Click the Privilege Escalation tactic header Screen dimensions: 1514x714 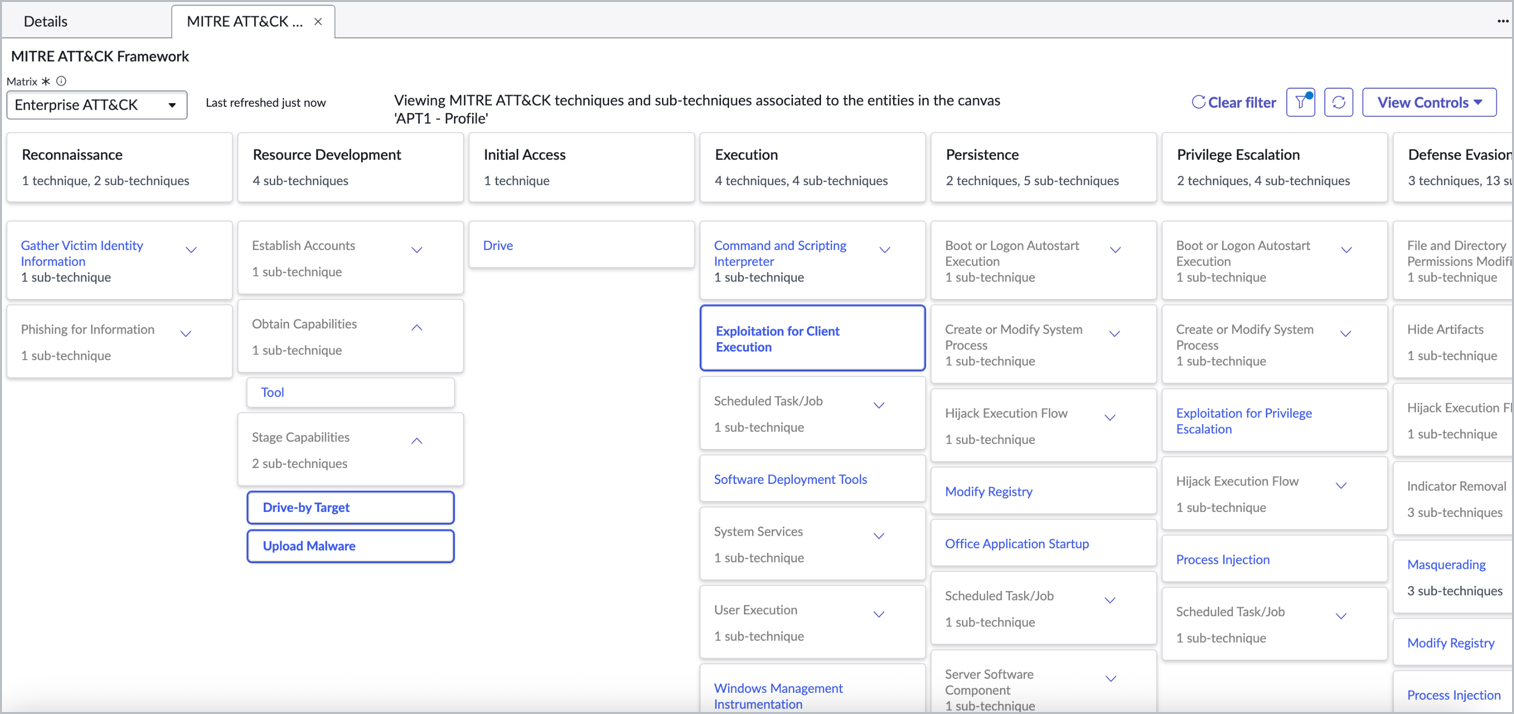coord(1275,167)
